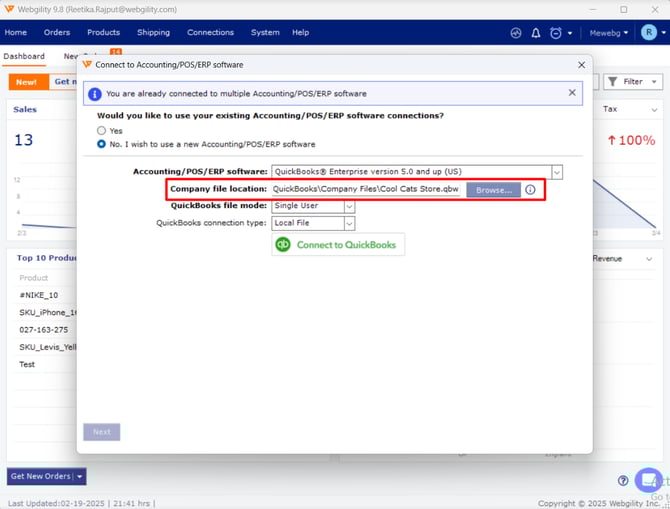Click the activity monitor icon in the header
Image resolution: width=670 pixels, height=509 pixels.
[516, 33]
